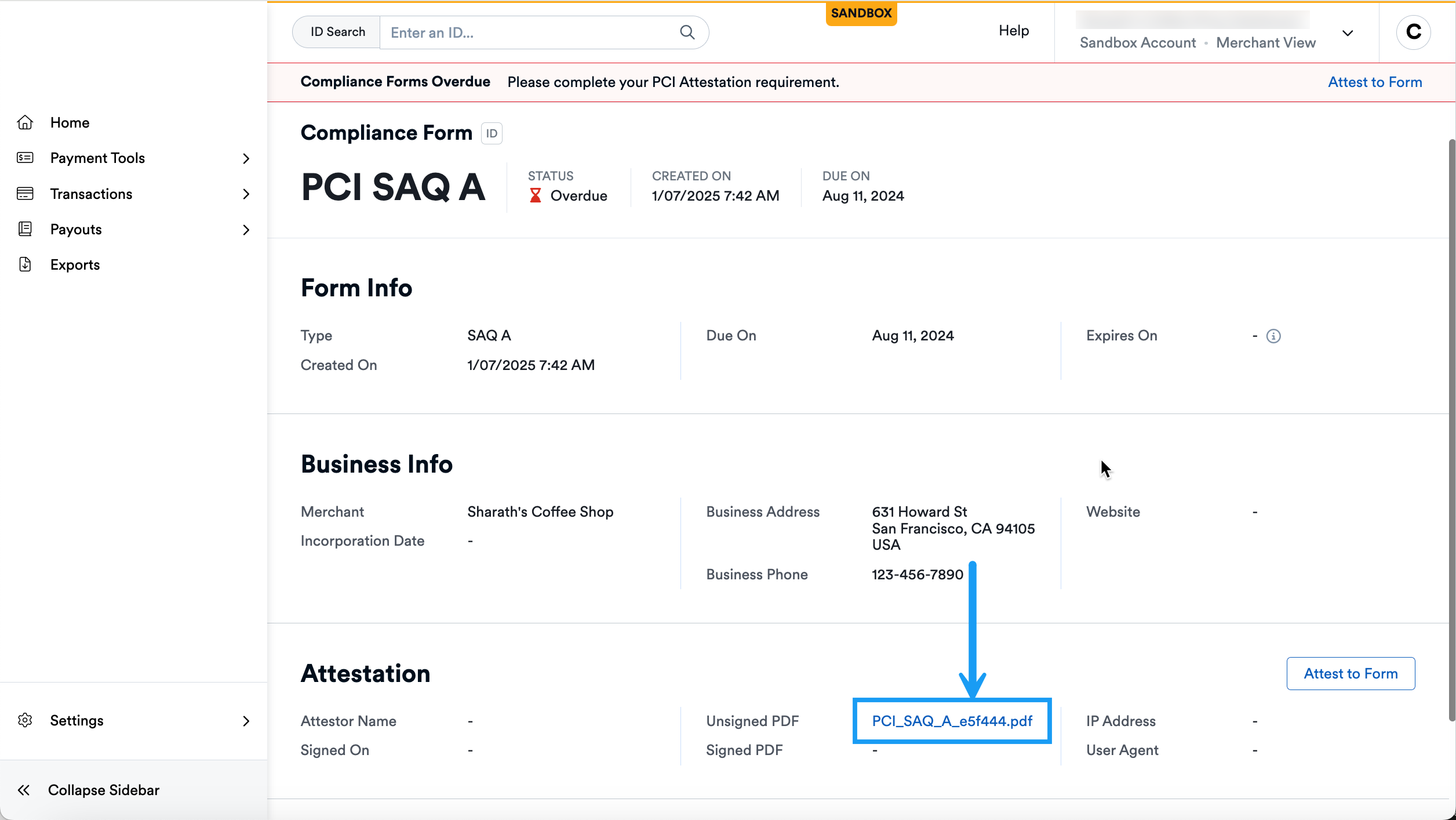The width and height of the screenshot is (1456, 820).
Task: Download PCI_SAQ_A_e5f444.pdf unsigned PDF
Action: click(x=952, y=721)
